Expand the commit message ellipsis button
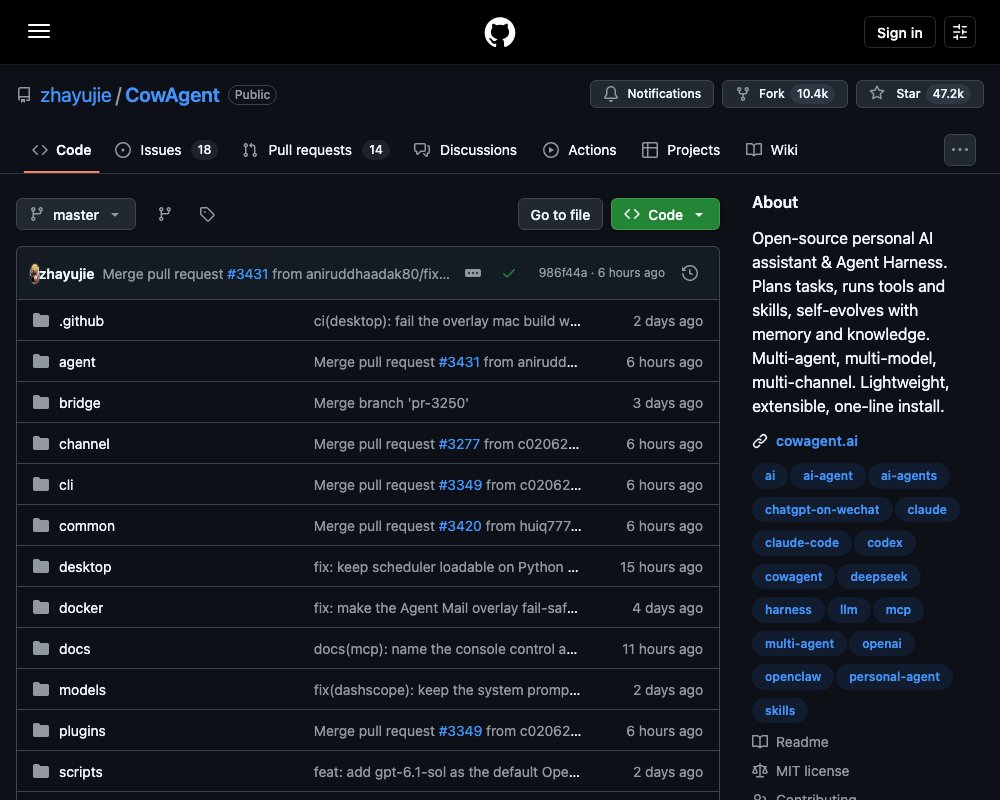This screenshot has width=1000, height=800. click(x=473, y=273)
